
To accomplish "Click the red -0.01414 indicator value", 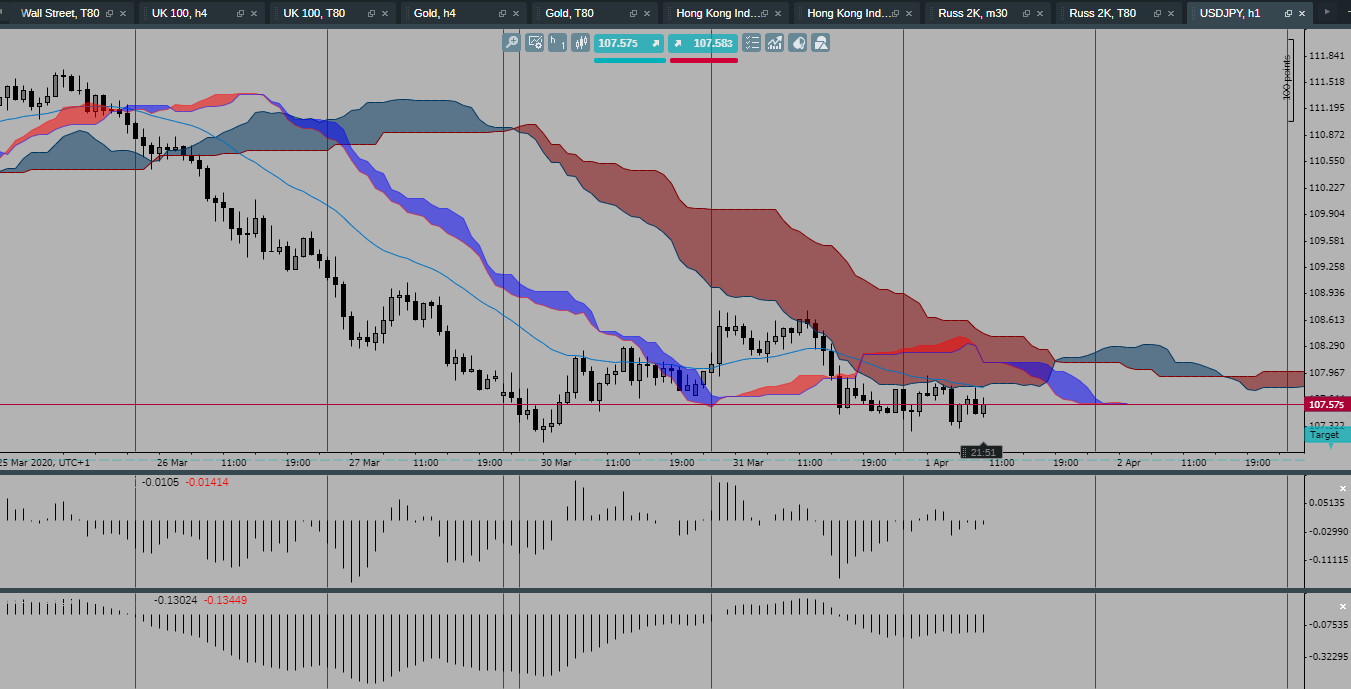I will tap(207, 482).
